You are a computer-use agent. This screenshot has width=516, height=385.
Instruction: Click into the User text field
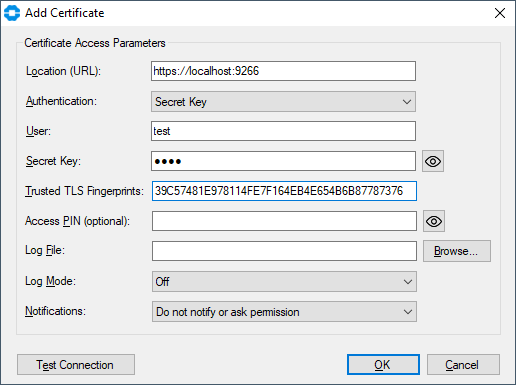click(283, 131)
